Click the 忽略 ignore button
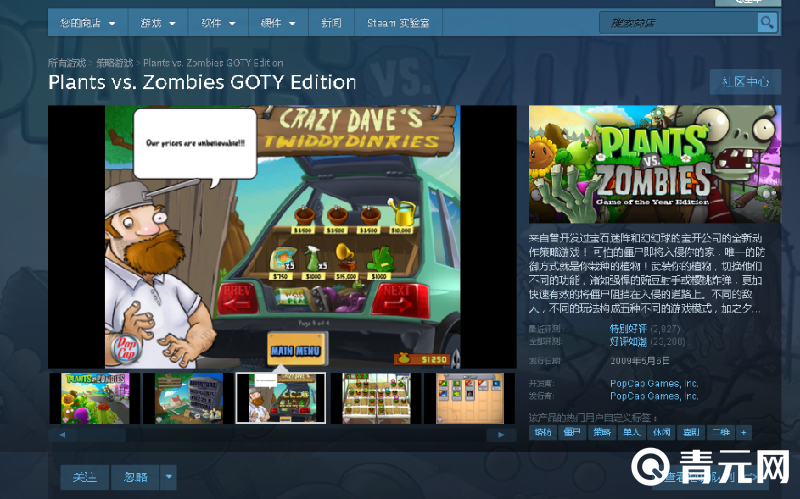Screen dimensions: 800x499 coord(135,477)
